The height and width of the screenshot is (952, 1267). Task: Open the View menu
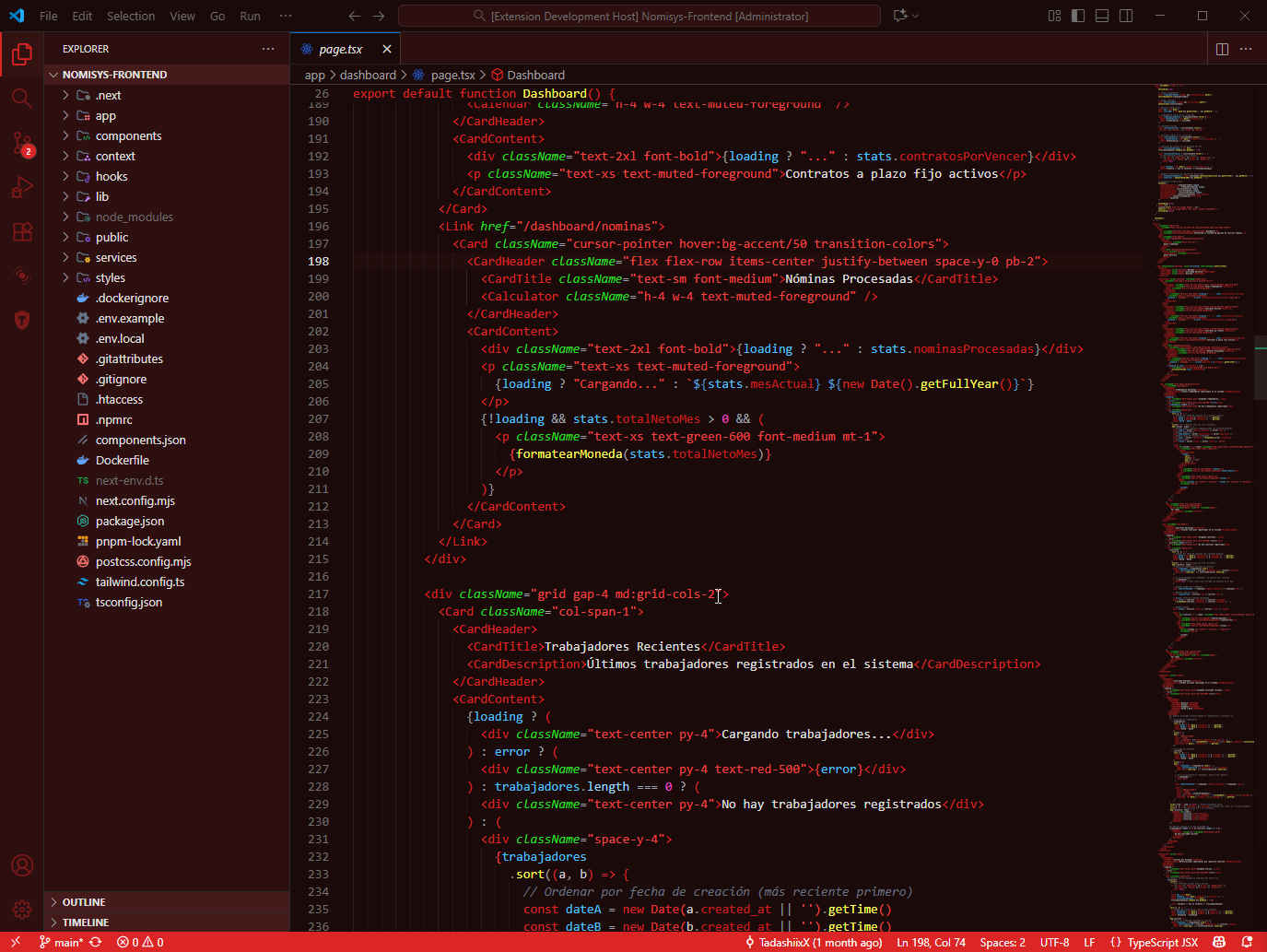[182, 16]
